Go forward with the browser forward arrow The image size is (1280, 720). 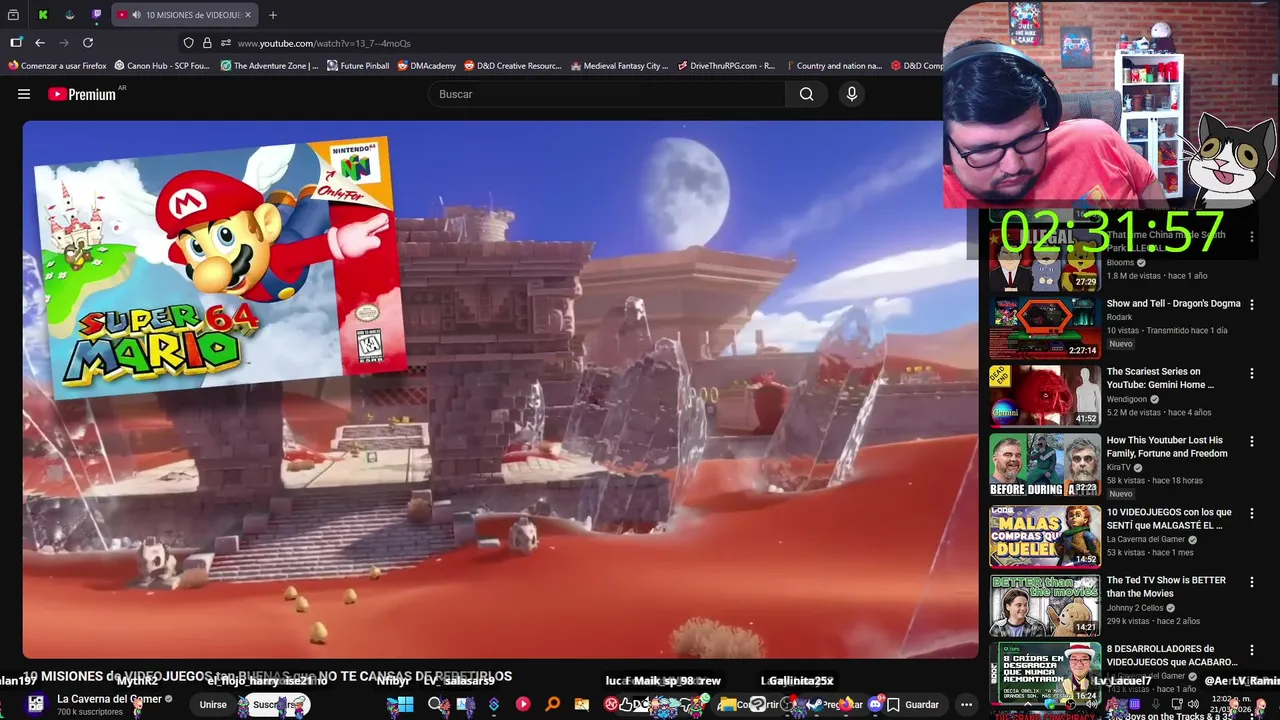pos(64,43)
